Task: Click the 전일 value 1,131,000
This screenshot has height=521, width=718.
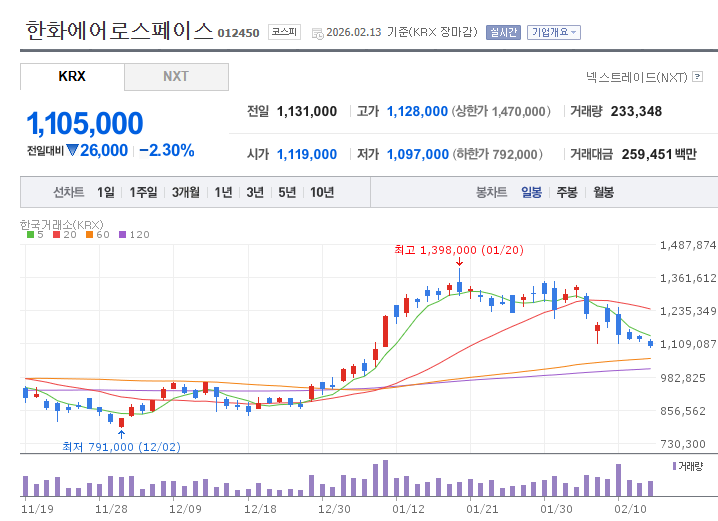Action: 307,111
